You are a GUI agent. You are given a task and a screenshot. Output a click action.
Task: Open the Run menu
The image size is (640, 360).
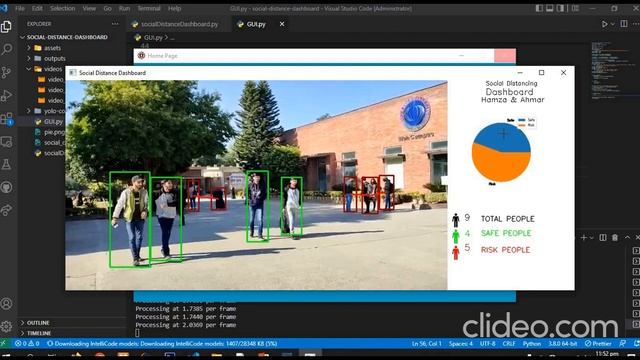[124, 8]
